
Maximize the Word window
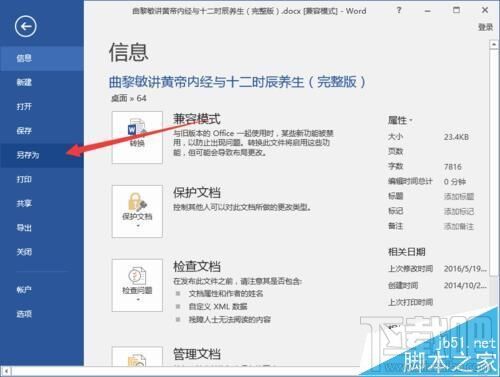(x=456, y=10)
